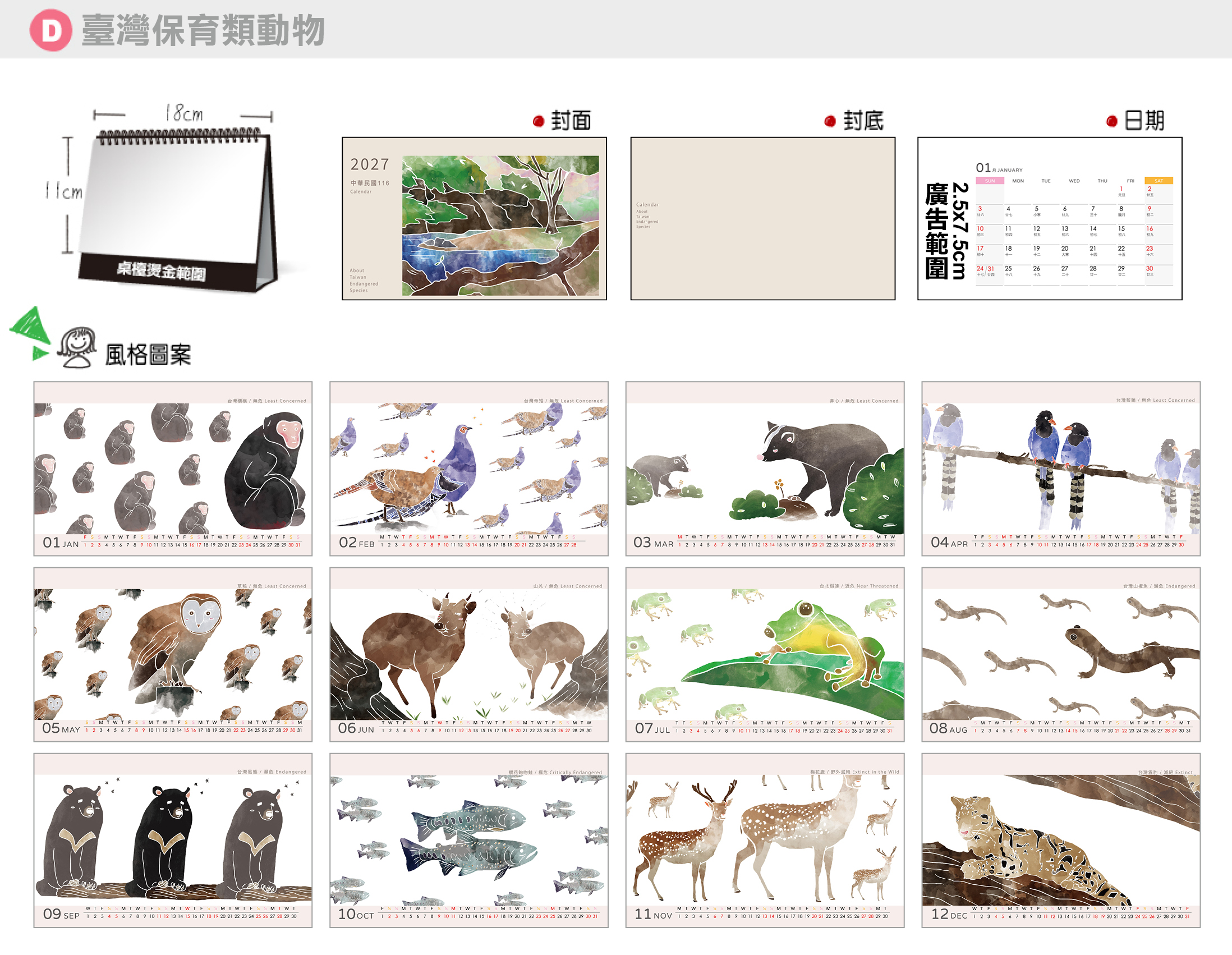Select the 07 JUL green frog page

point(765,654)
